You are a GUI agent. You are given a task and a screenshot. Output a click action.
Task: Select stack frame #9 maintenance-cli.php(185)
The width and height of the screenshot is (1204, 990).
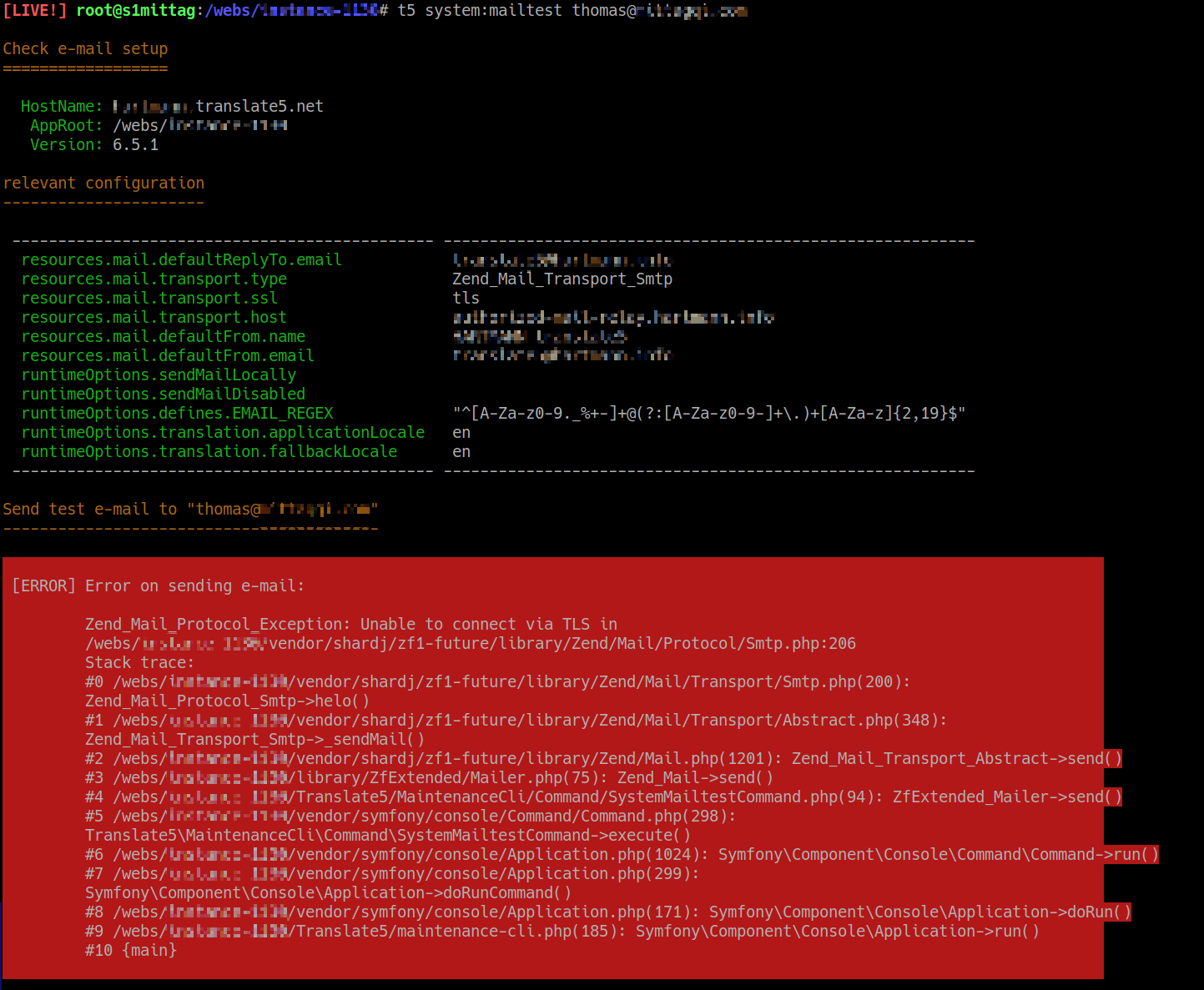562,931
